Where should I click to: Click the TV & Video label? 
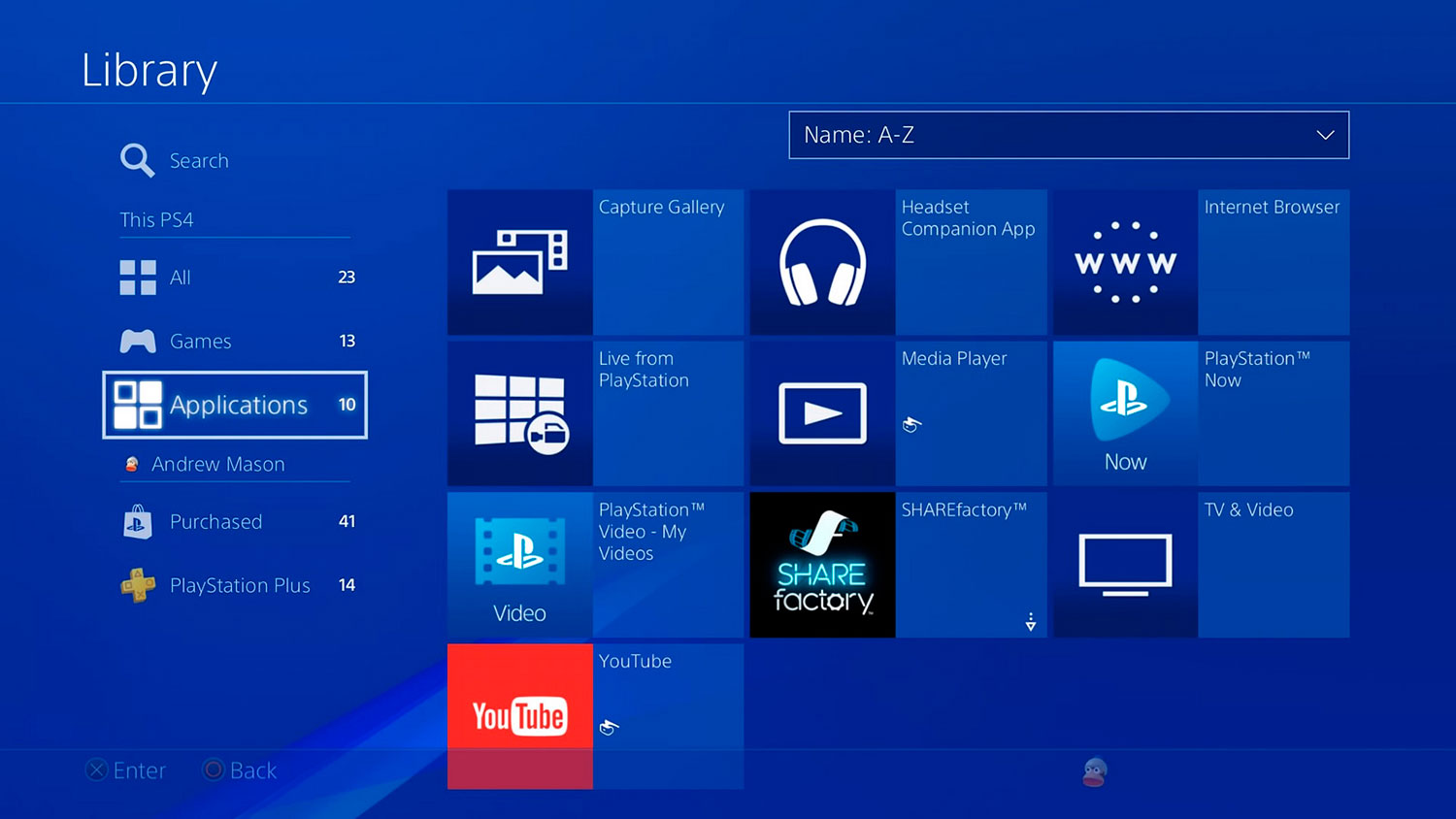1248,509
